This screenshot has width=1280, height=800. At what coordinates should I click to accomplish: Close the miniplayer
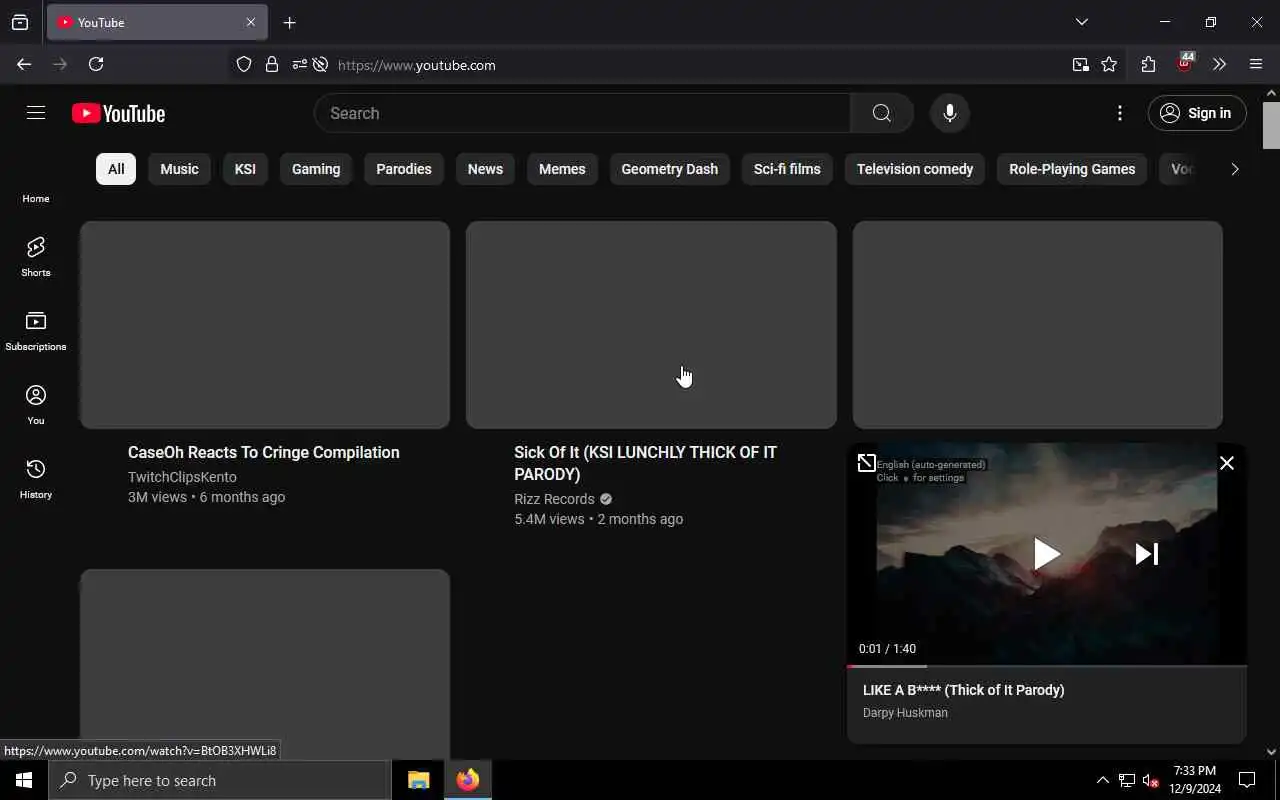point(1227,463)
